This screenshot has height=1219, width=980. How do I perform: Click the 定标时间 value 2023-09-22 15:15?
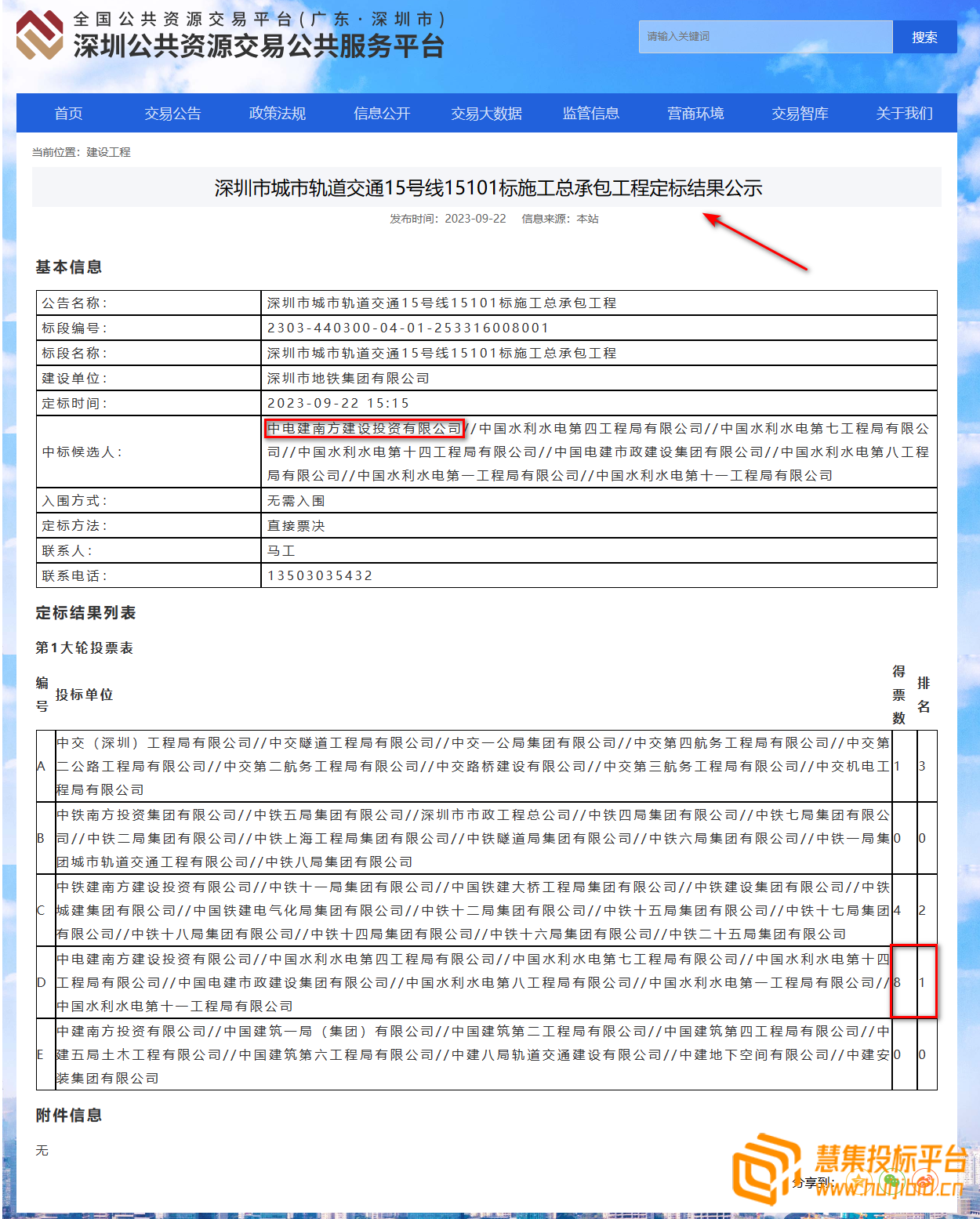[x=338, y=403]
